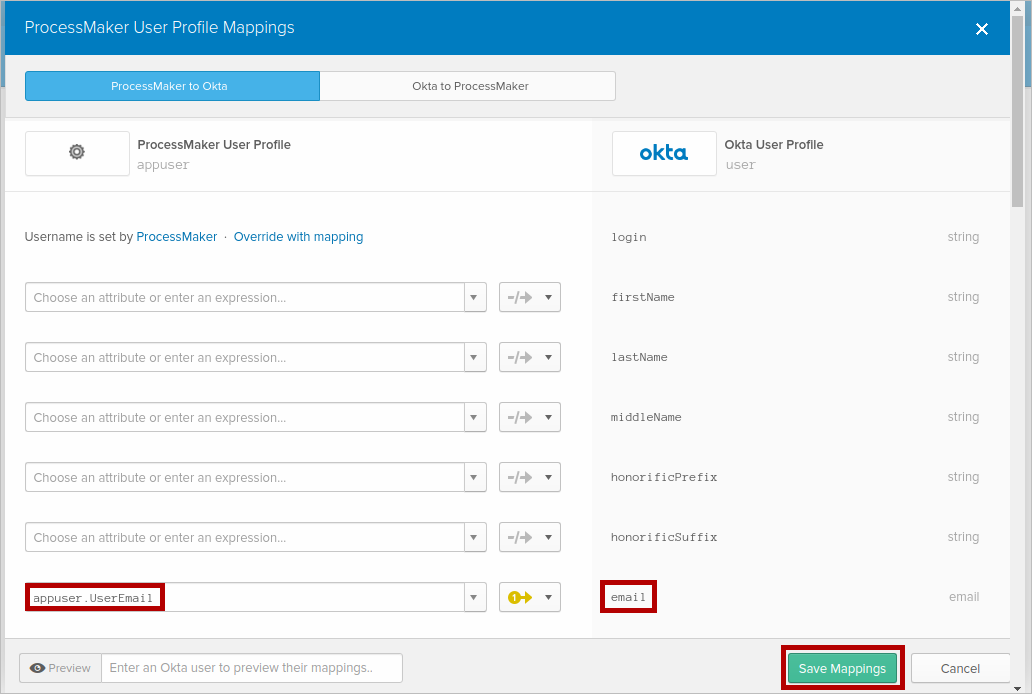Screen dimensions: 1032x694
Task: Toggle the Preview eye button
Action: point(60,668)
